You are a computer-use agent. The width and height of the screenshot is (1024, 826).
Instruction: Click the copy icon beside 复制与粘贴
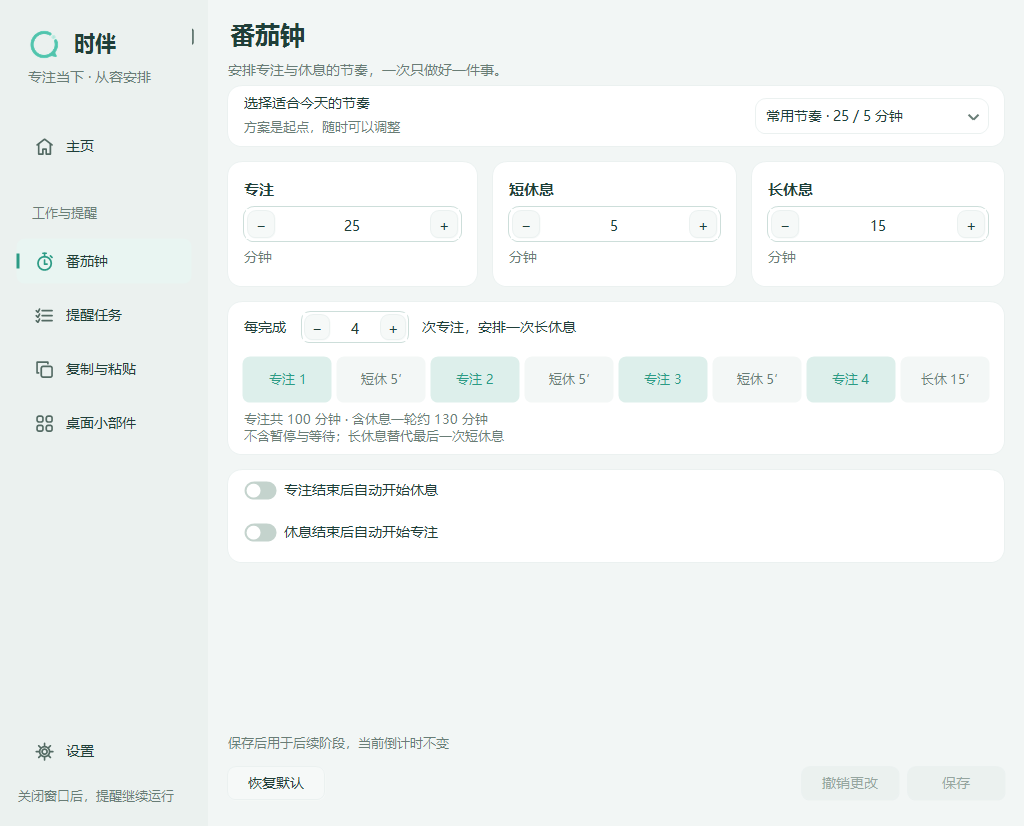click(44, 370)
